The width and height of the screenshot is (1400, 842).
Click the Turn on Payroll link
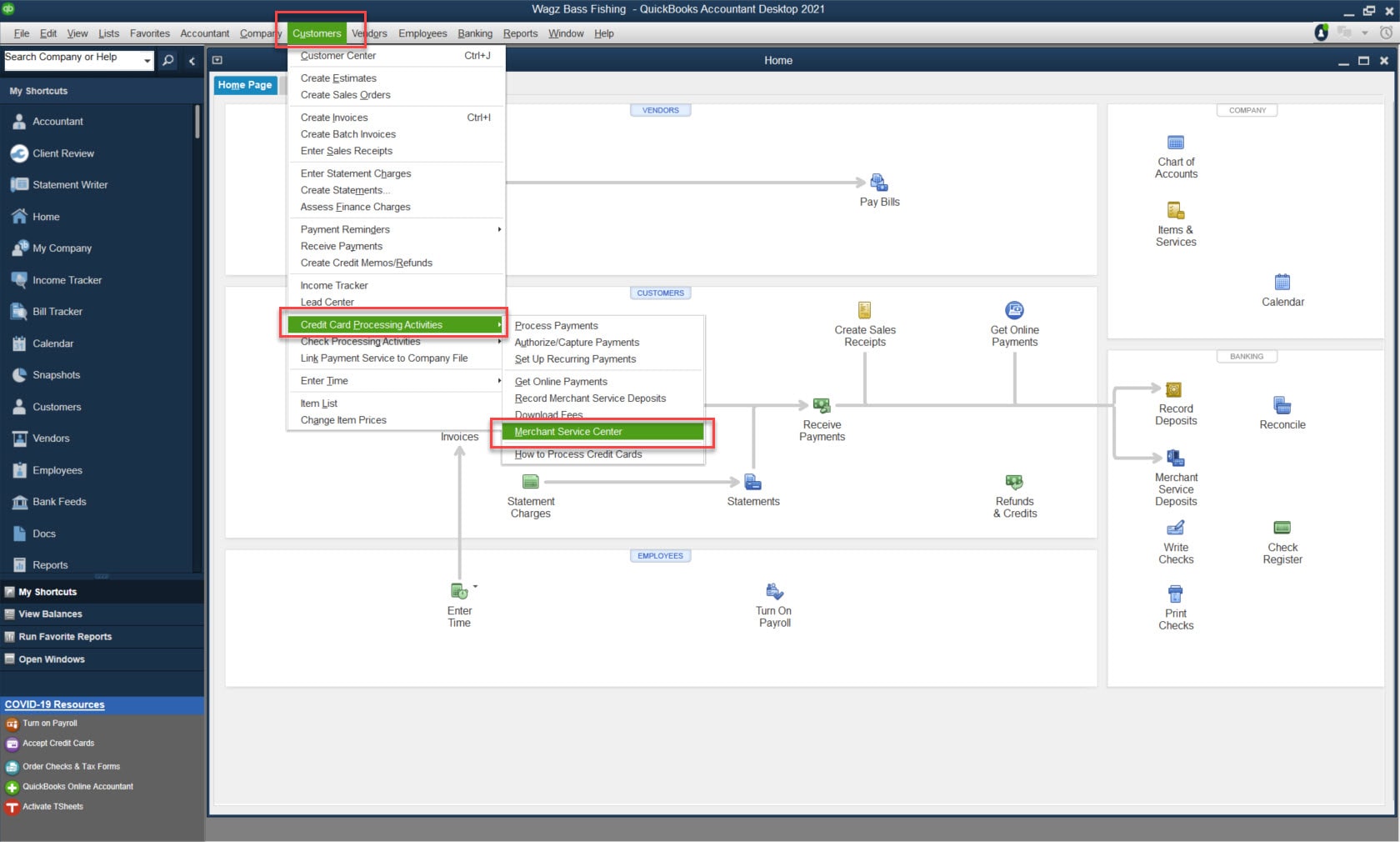49,724
